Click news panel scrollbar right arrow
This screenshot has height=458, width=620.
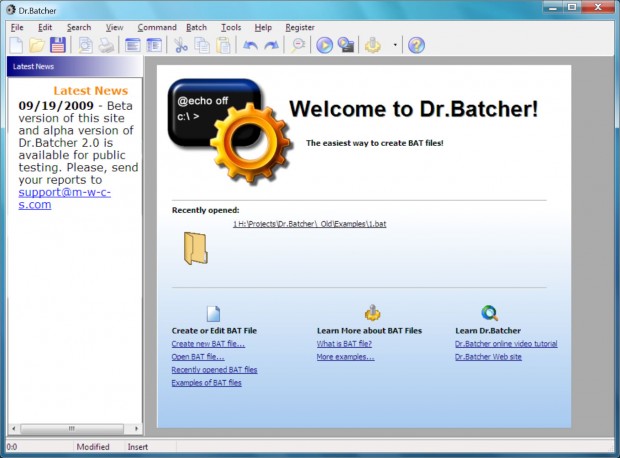(x=136, y=428)
